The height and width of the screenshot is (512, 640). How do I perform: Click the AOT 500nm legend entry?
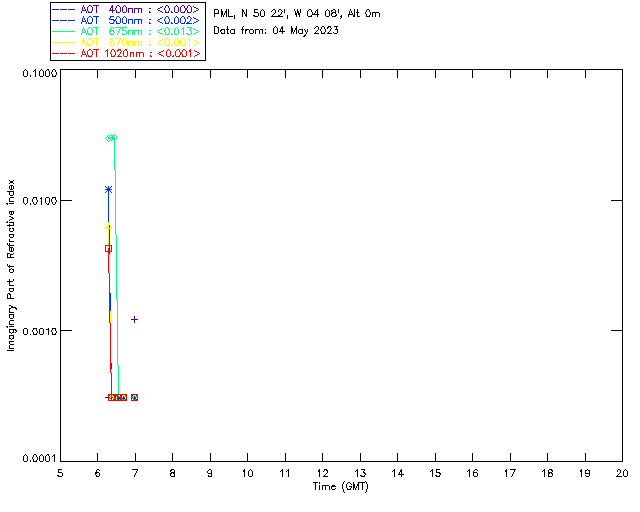tap(126, 20)
